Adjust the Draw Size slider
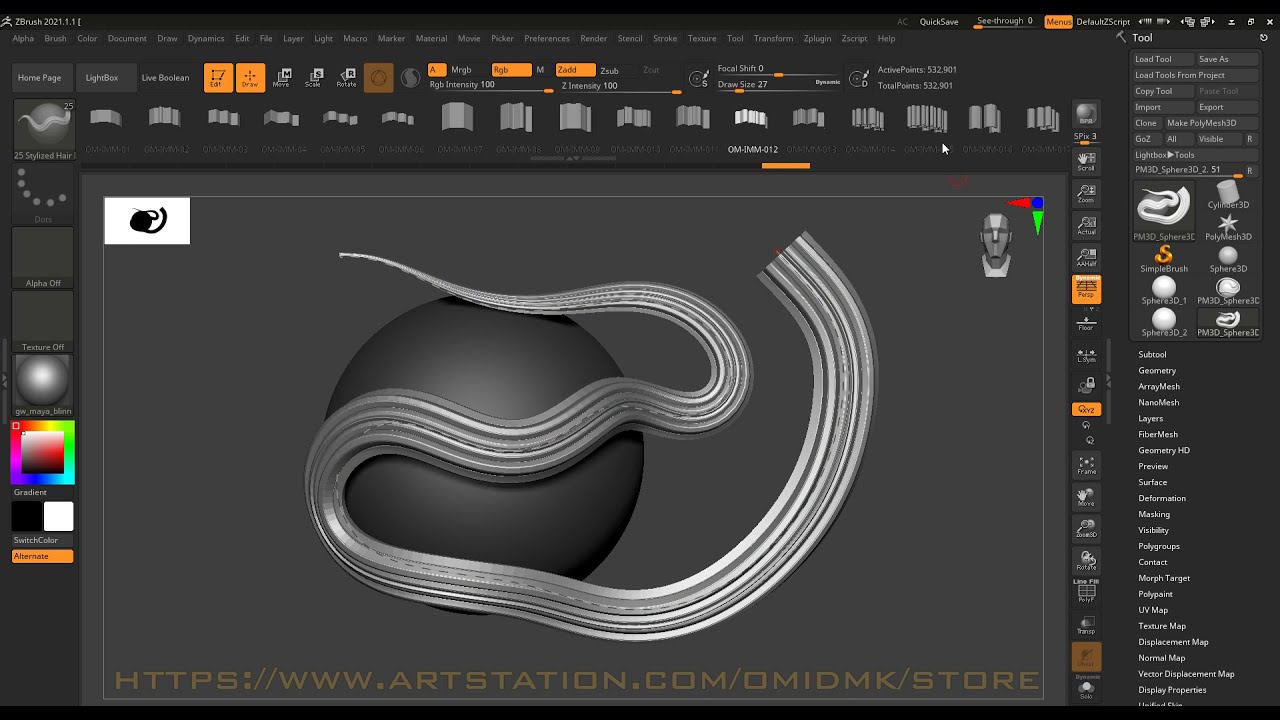The height and width of the screenshot is (720, 1280). pyautogui.click(x=780, y=85)
